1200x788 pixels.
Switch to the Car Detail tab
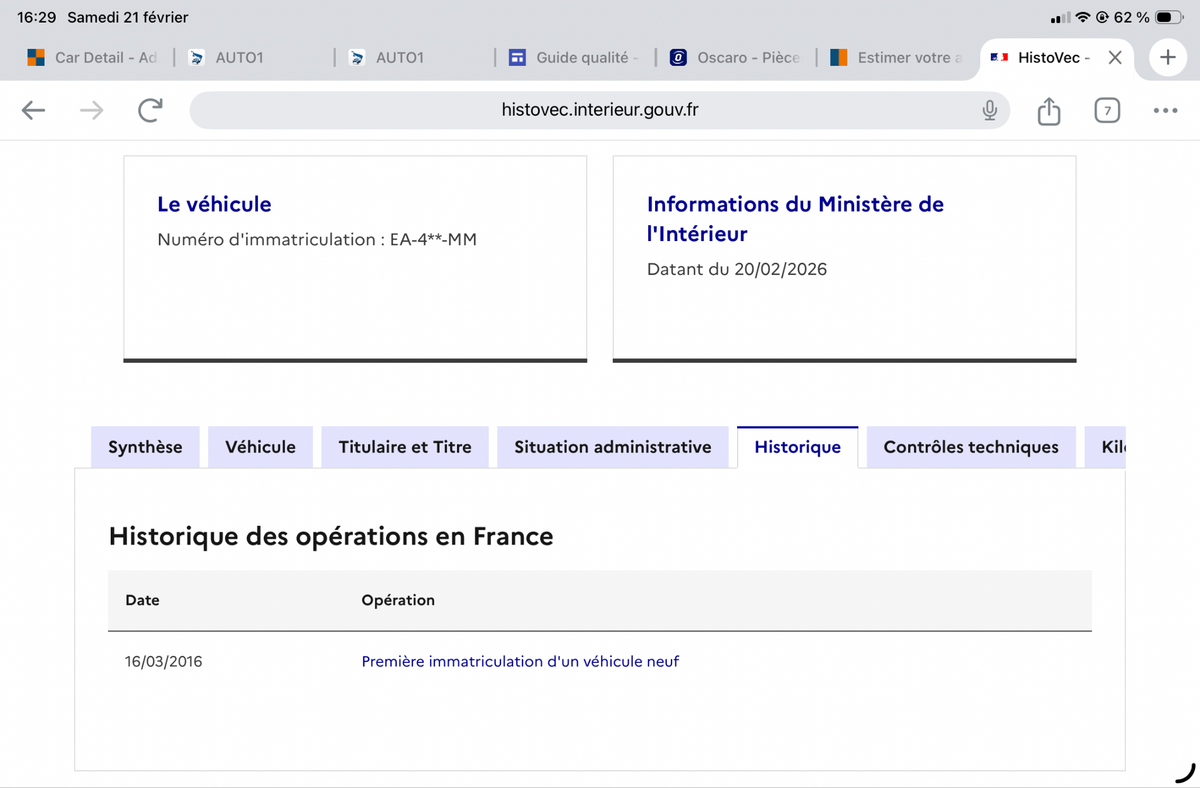coord(92,58)
